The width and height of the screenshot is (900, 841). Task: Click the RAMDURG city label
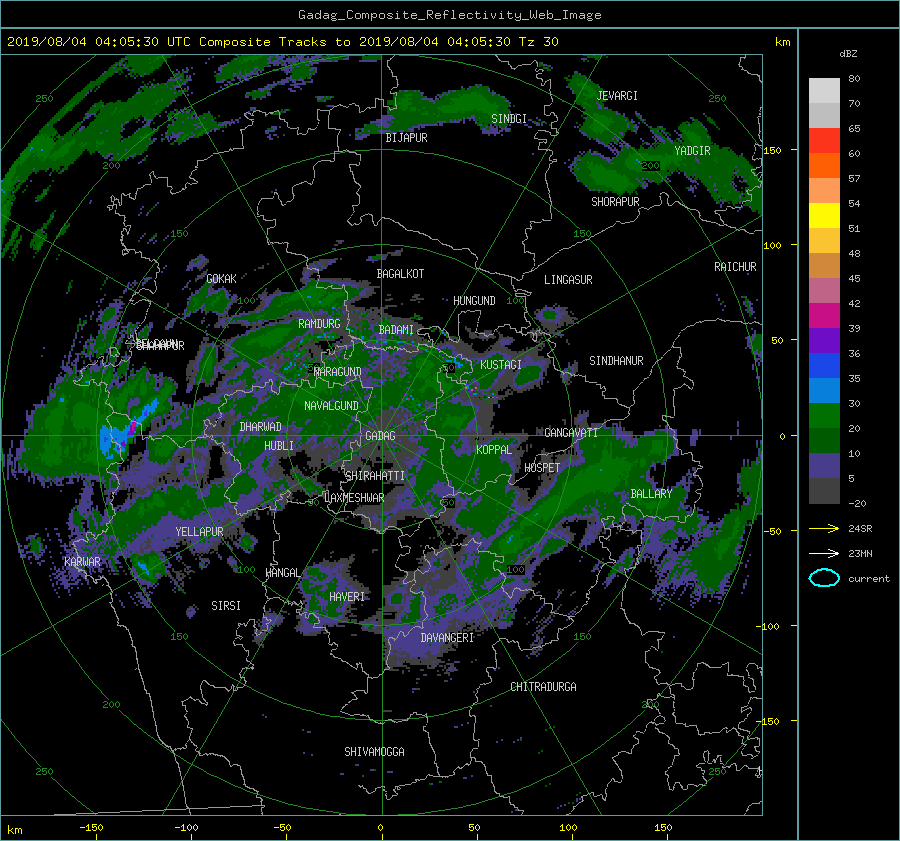319,324
